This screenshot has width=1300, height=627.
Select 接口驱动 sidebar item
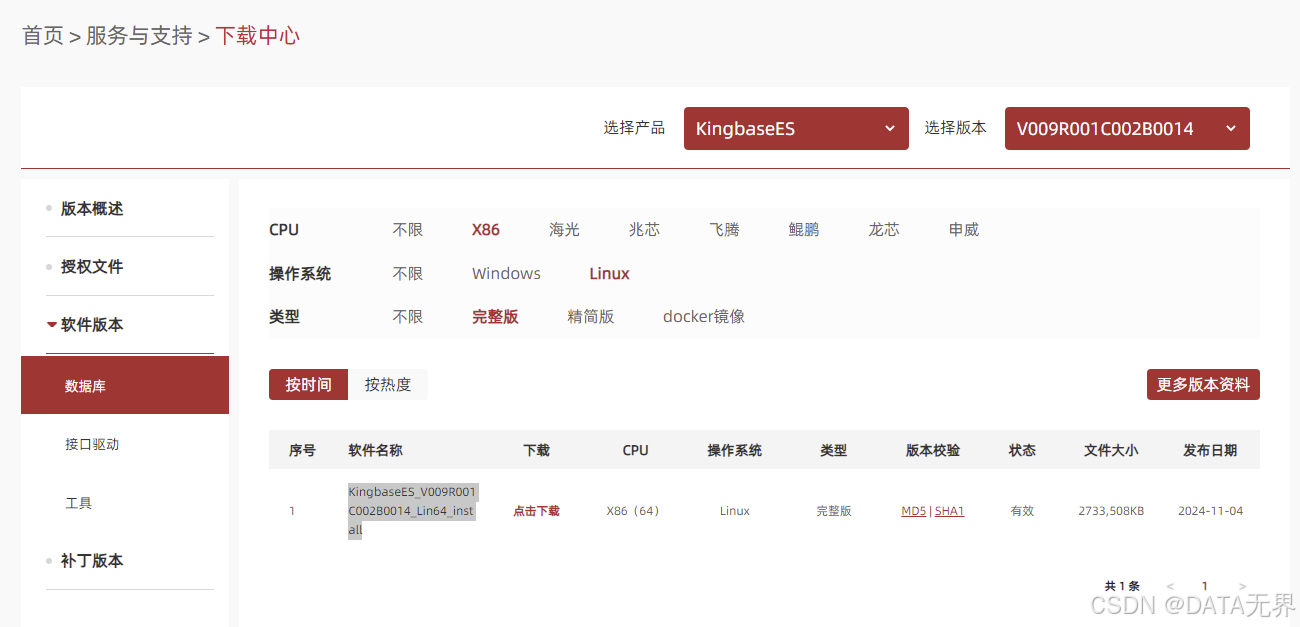point(92,444)
